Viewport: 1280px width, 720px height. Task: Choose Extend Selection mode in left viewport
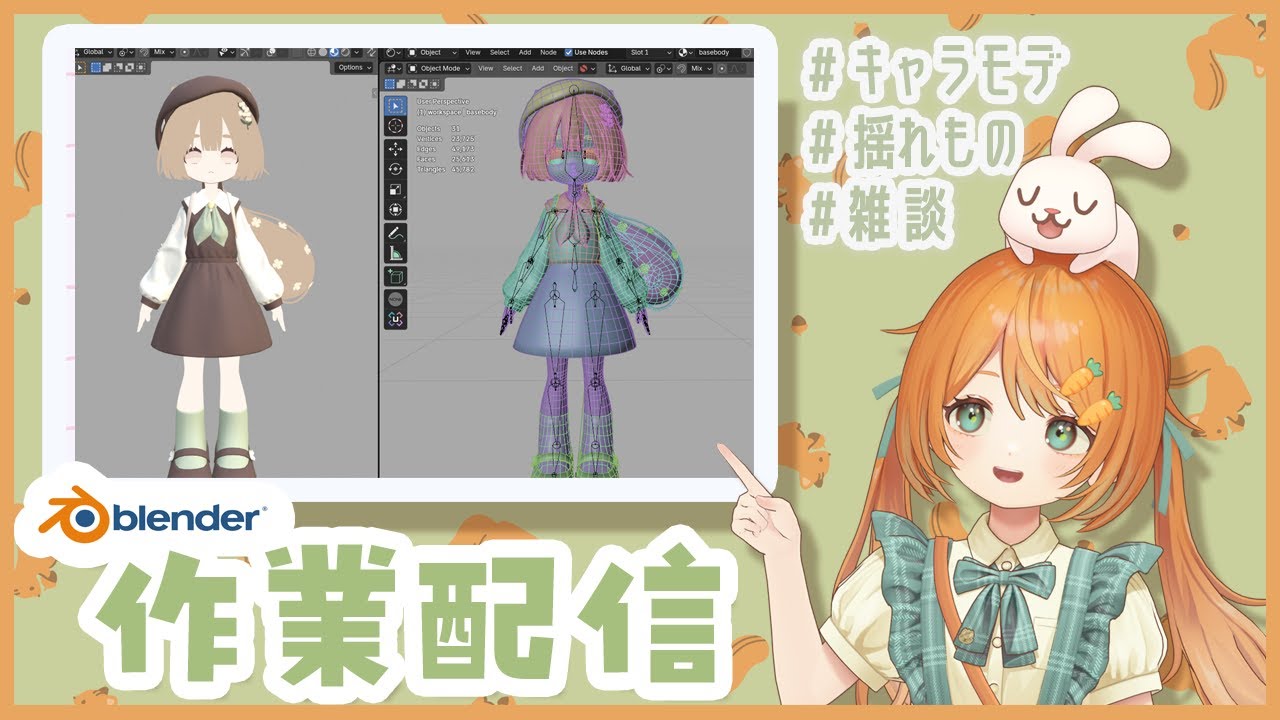point(107,68)
